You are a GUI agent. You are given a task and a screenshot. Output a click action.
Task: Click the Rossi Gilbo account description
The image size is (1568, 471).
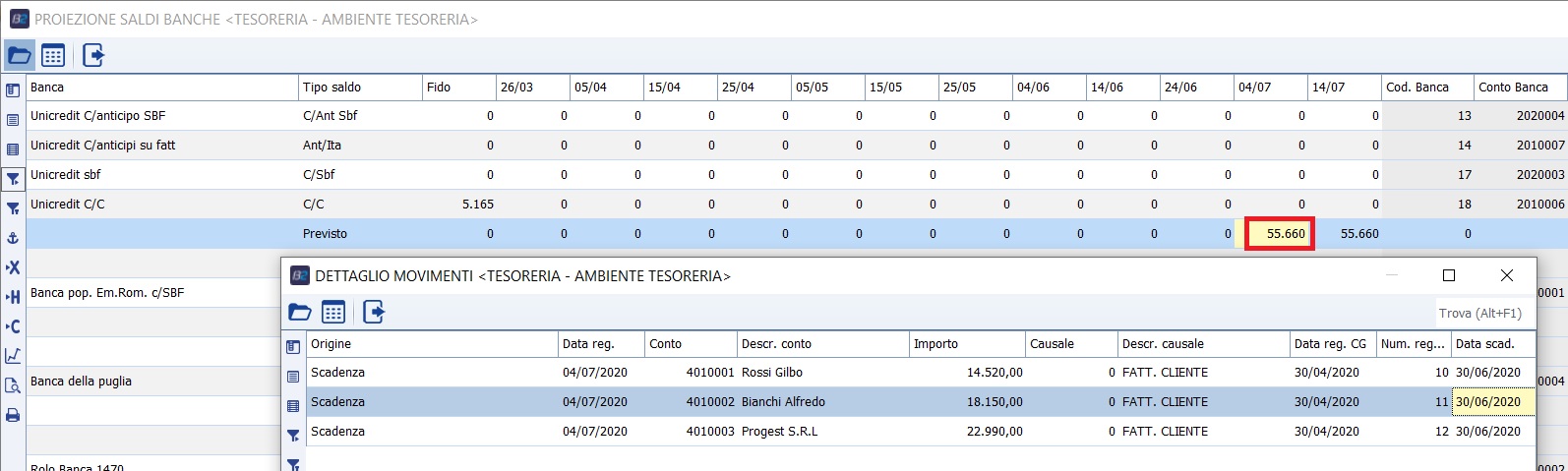[x=772, y=373]
